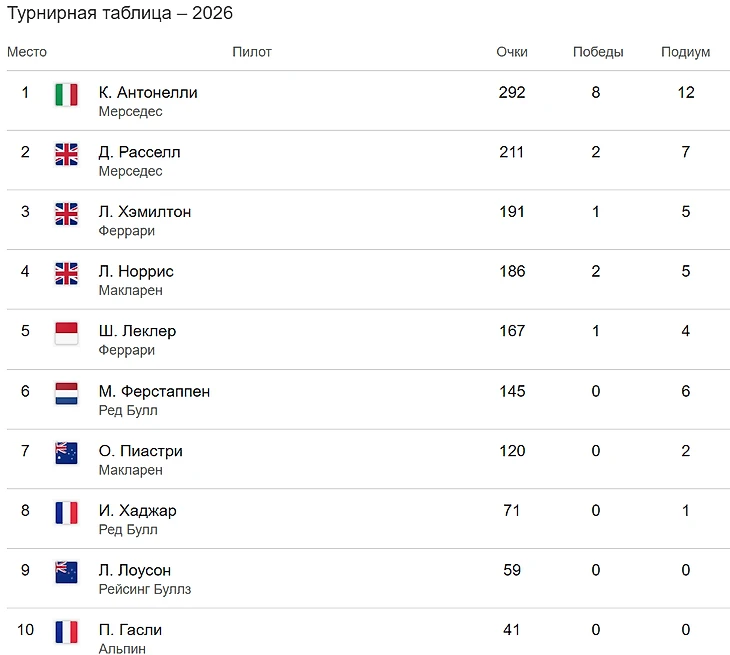The image size is (730, 655).
Task: Open Л. Хэмилтон driver link
Action: pyautogui.click(x=145, y=211)
